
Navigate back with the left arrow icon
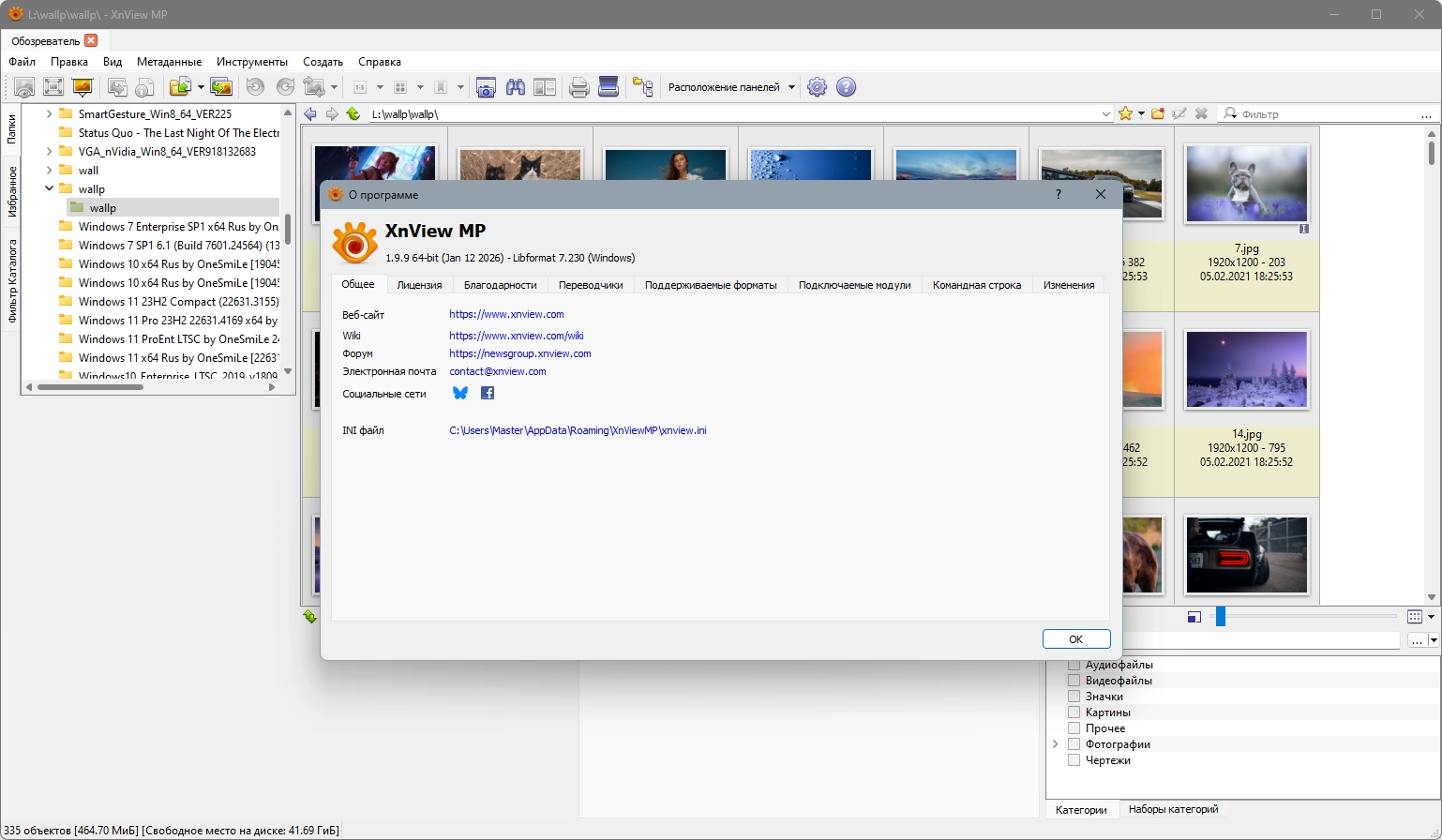point(310,113)
